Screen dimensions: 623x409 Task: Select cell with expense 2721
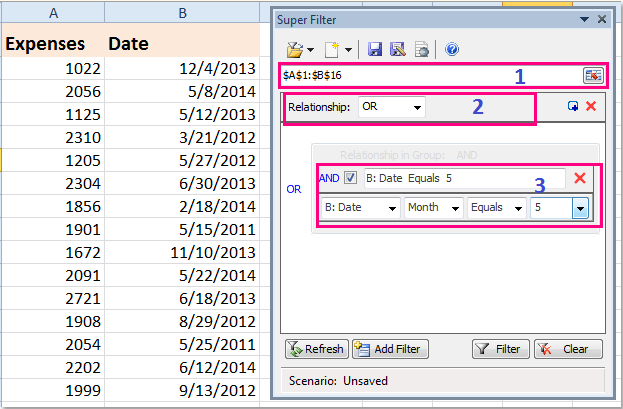pos(53,299)
